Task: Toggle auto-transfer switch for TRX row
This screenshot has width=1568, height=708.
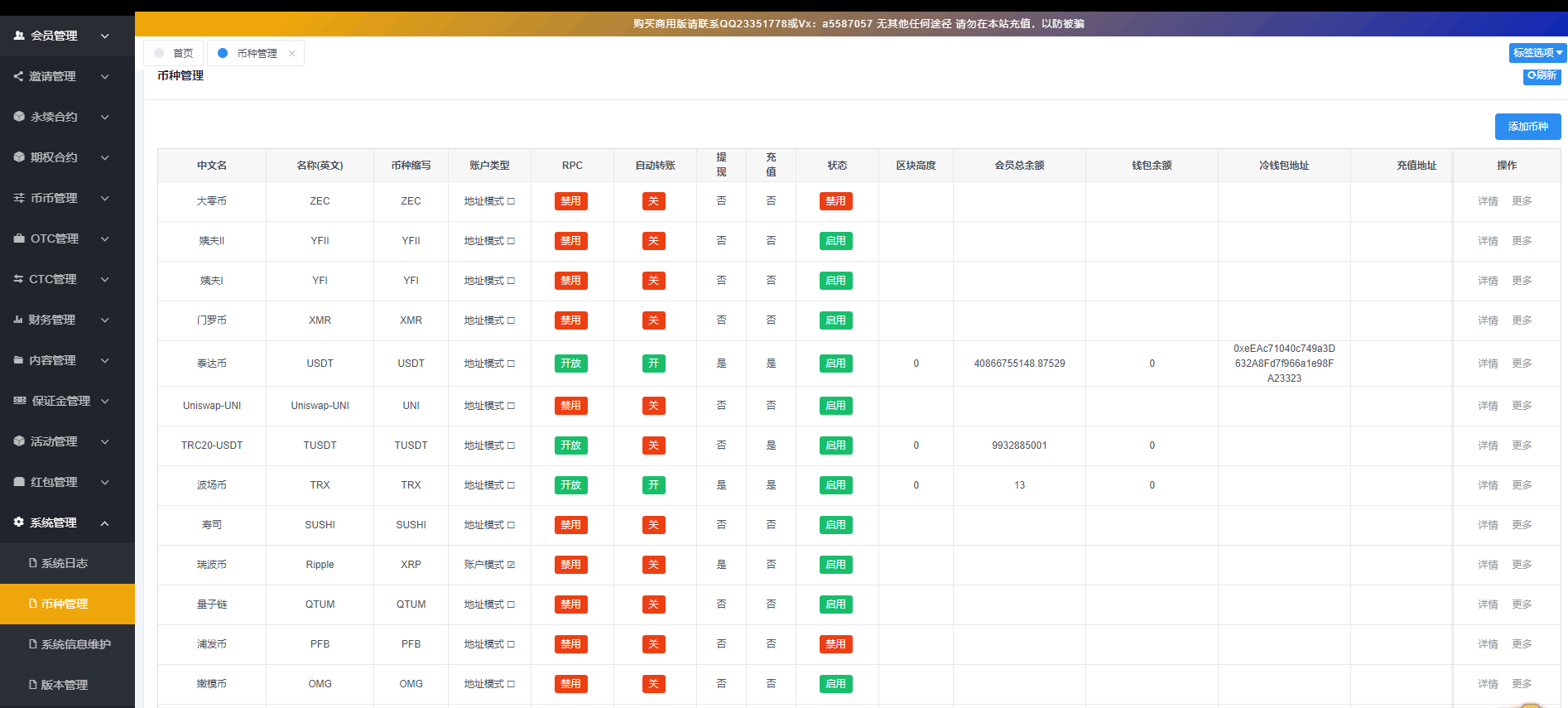Action: coord(653,485)
